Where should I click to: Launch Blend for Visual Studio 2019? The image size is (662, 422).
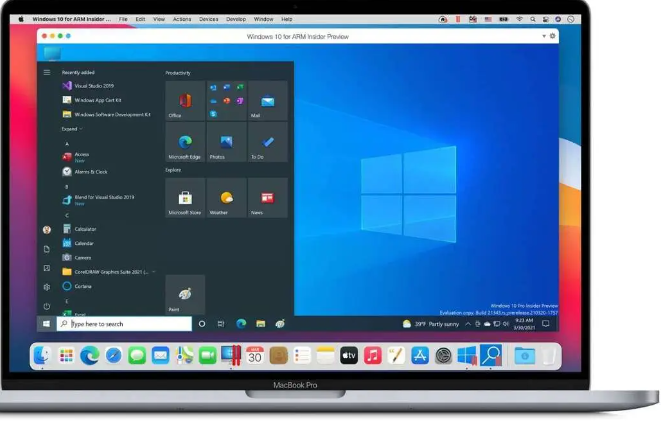tap(98, 200)
